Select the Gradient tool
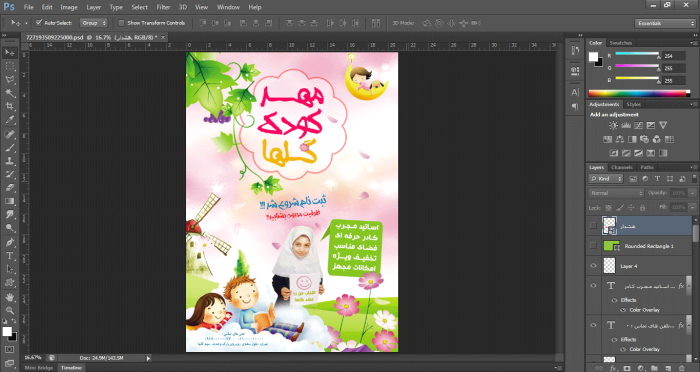The image size is (700, 372). point(9,201)
